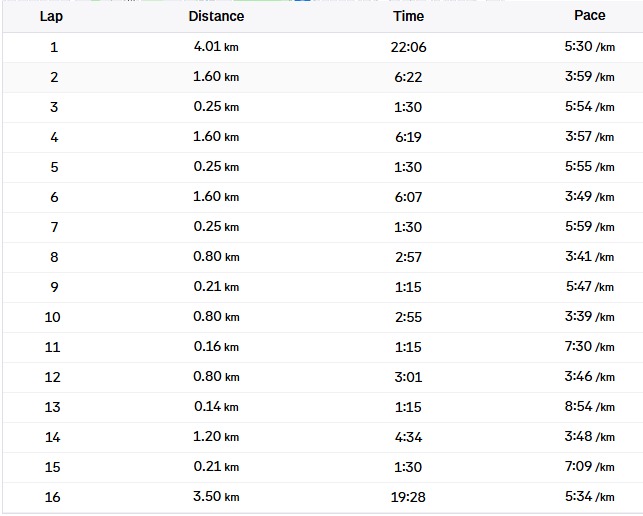Click the Time column header
Screen dimensions: 643x516
408,16
